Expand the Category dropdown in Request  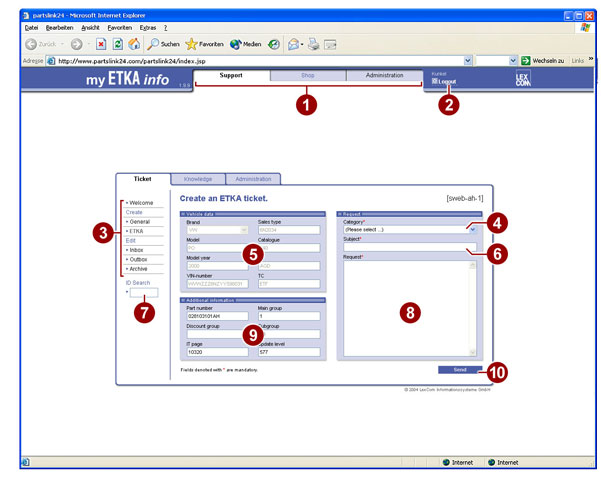tap(472, 229)
